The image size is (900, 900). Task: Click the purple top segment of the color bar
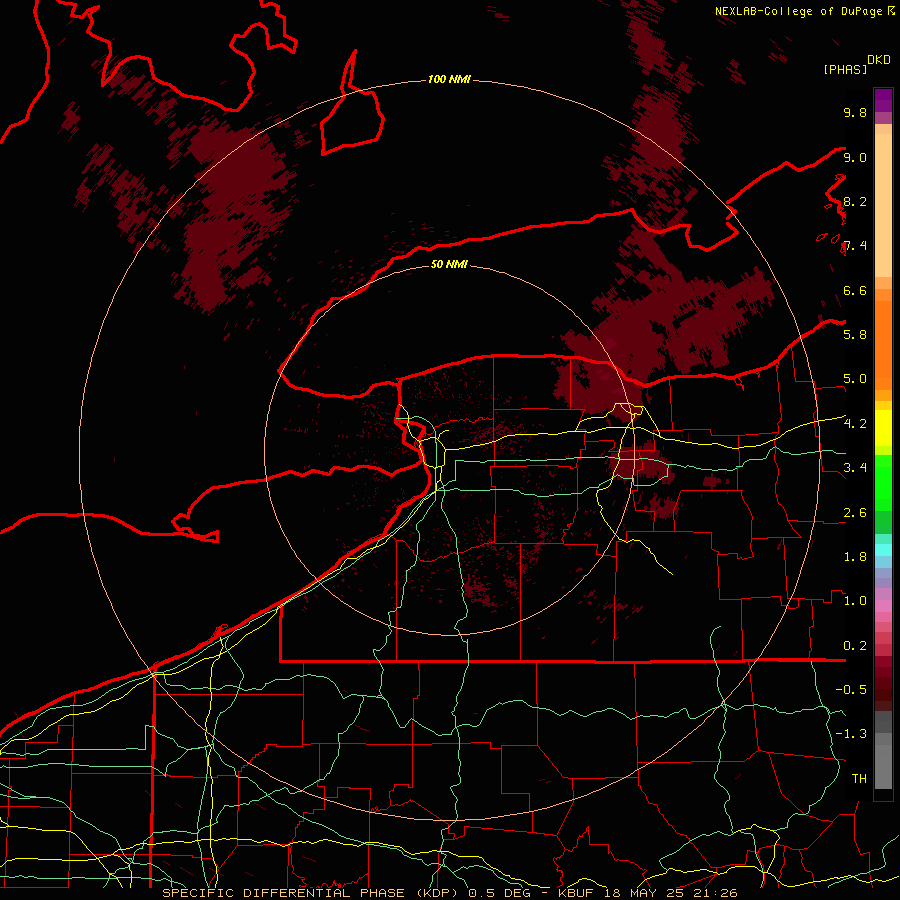click(x=883, y=101)
